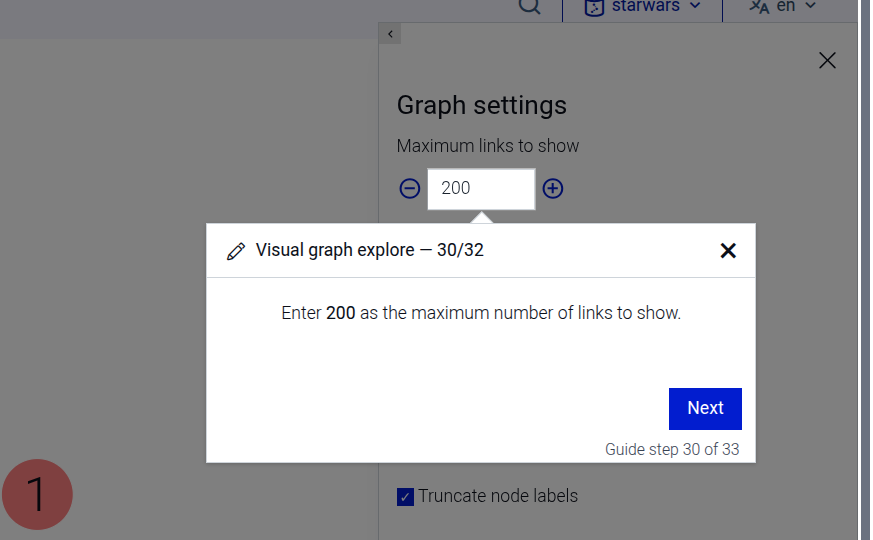
Task: Click the red circle numbered 1
Action: click(x=37, y=494)
